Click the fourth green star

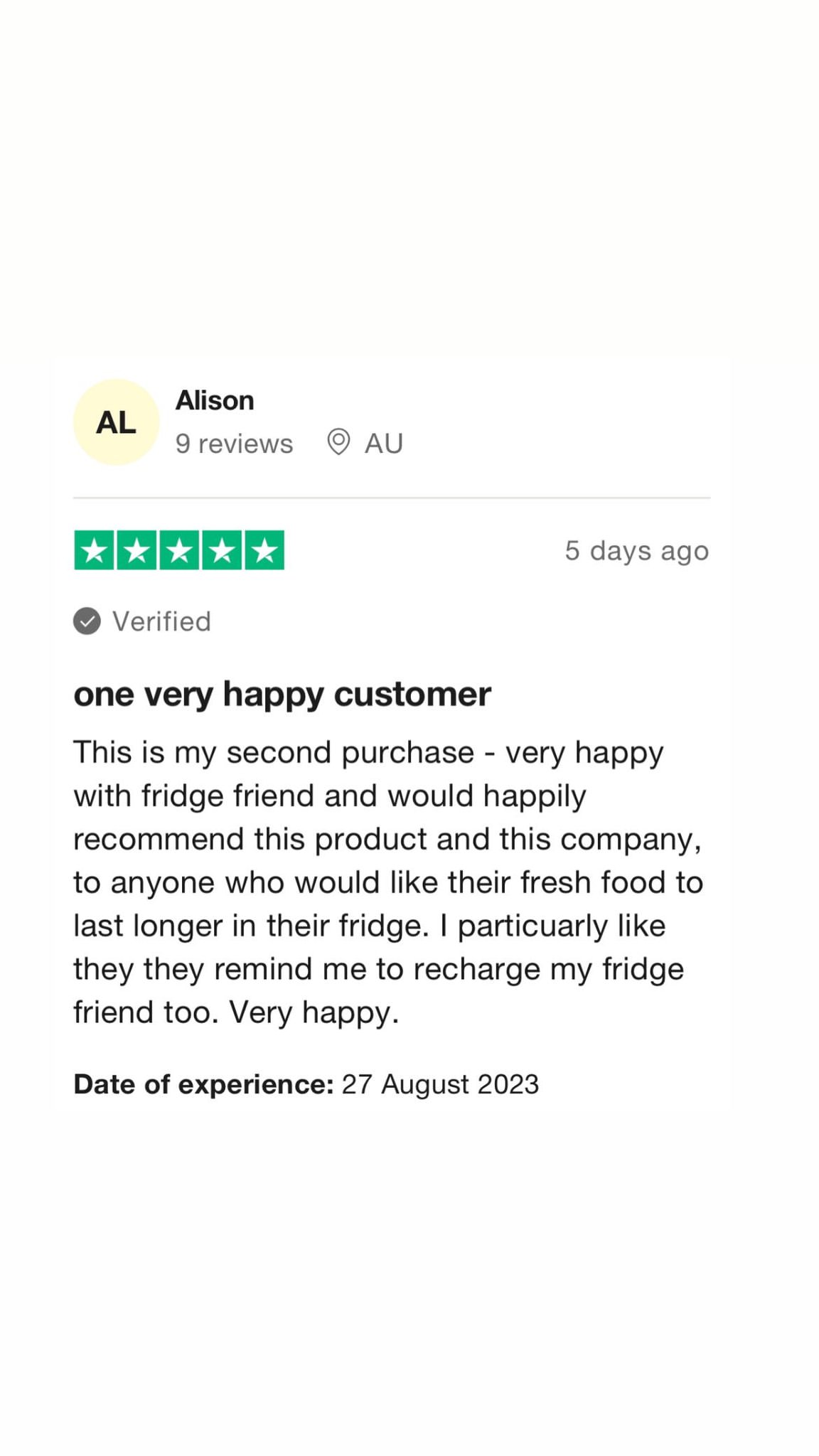click(222, 550)
